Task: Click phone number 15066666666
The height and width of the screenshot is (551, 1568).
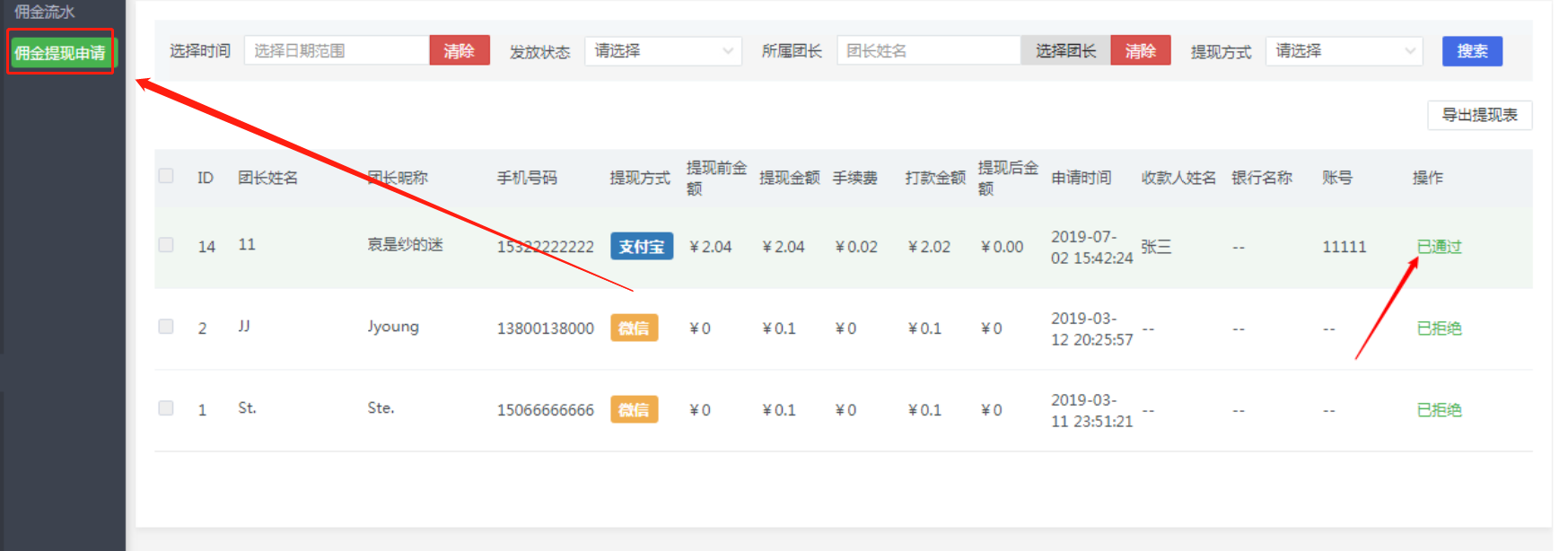Action: 546,410
